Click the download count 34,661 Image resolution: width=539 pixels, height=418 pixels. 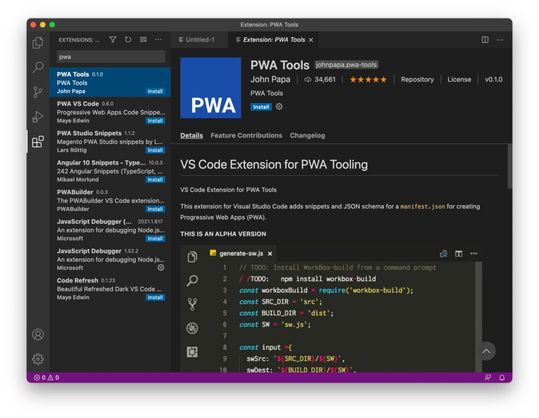[x=320, y=79]
